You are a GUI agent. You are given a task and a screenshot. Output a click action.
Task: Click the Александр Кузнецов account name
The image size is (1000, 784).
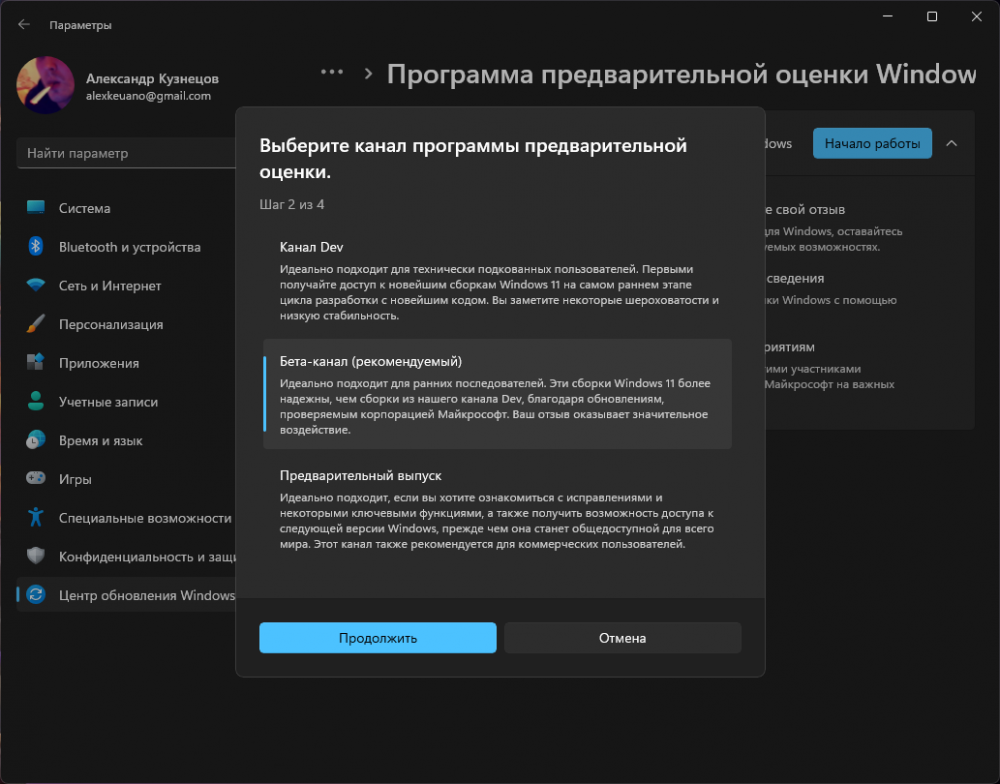coord(152,78)
